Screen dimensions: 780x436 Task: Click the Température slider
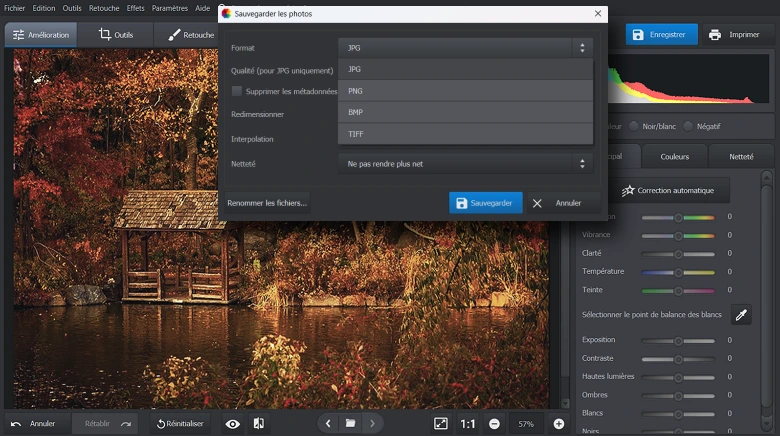678,272
